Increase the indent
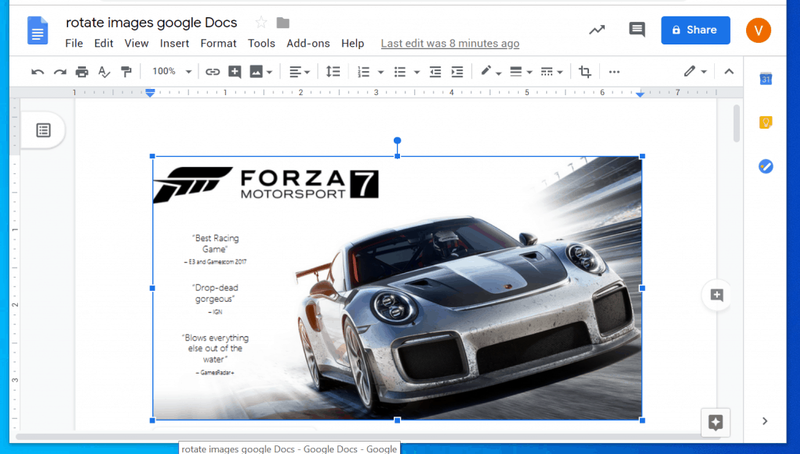Viewport: 800px width, 454px height. point(457,72)
